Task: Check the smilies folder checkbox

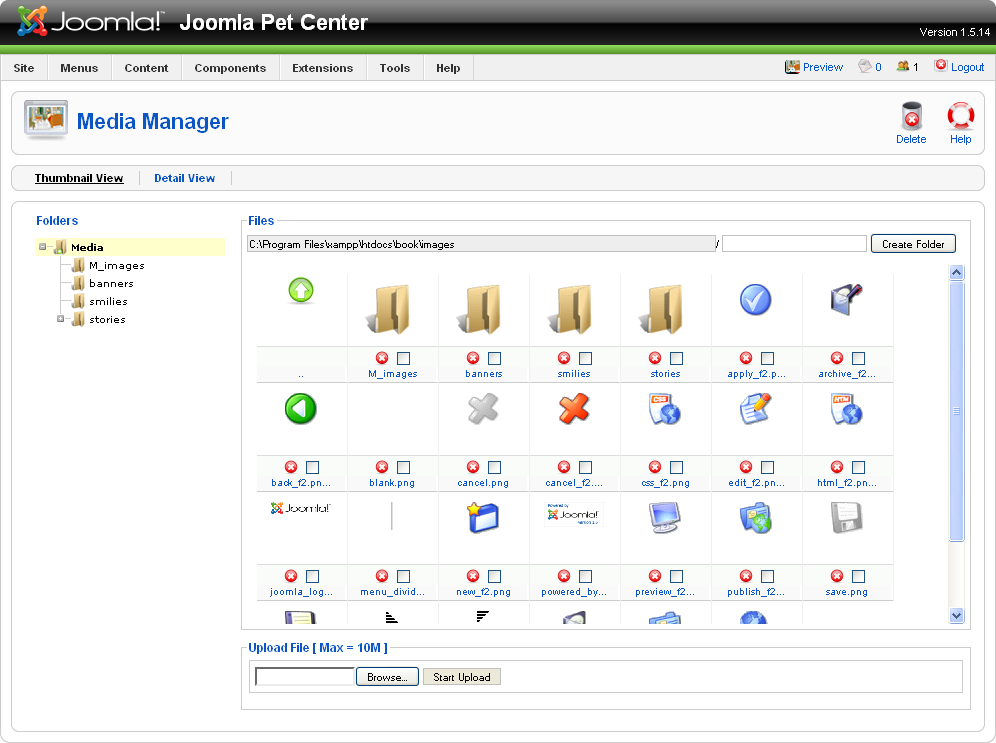Action: [x=586, y=358]
